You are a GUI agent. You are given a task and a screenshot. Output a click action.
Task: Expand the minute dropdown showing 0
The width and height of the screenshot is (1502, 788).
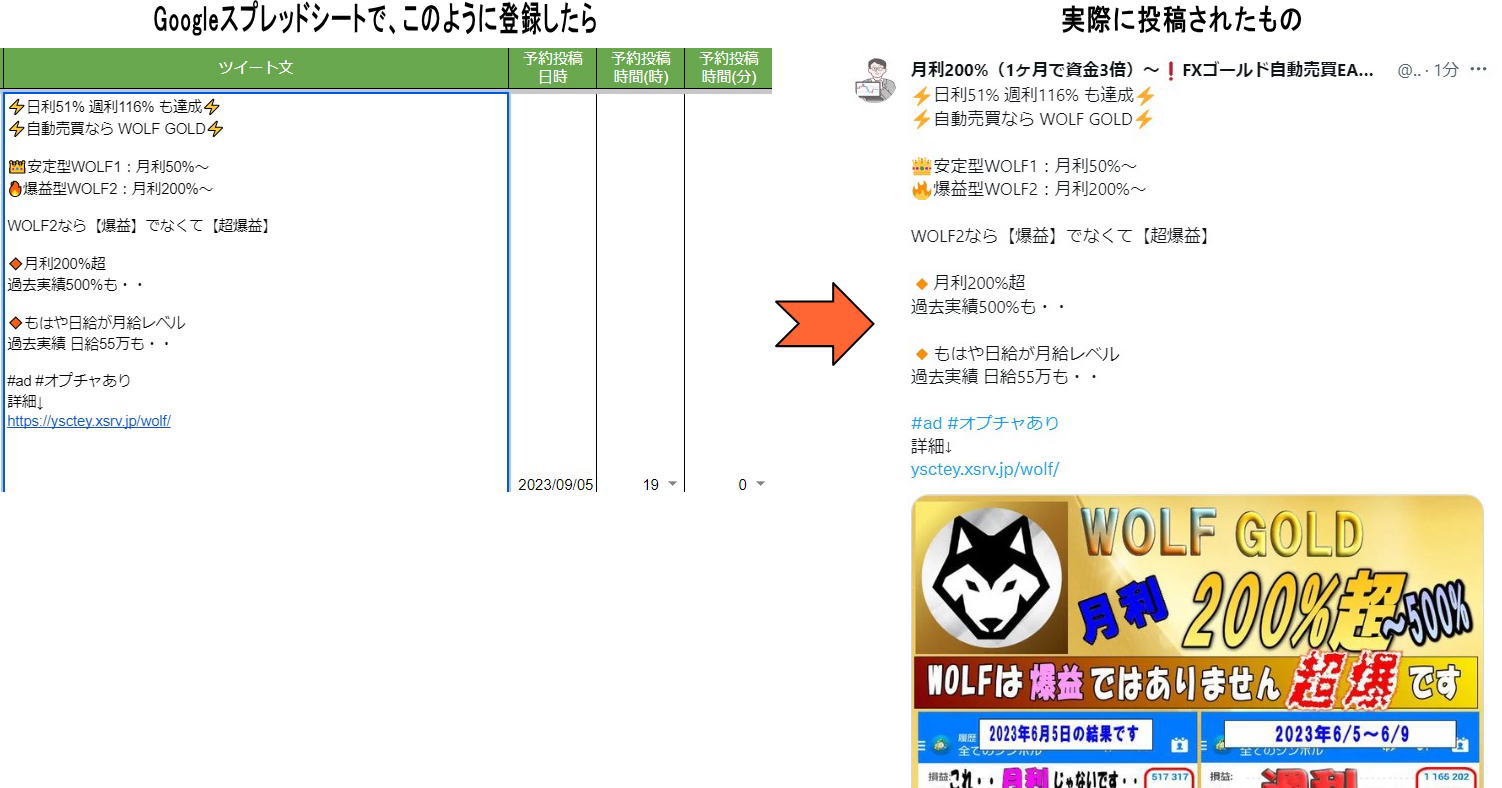[760, 484]
